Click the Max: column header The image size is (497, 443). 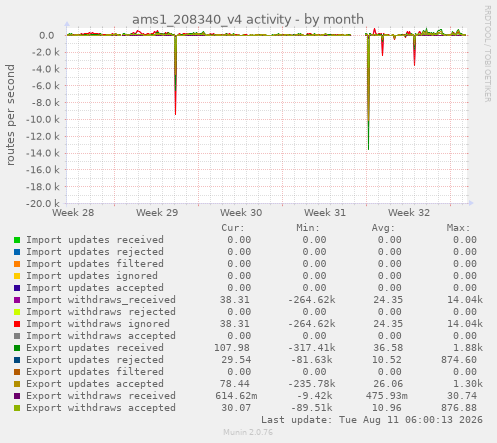(x=458, y=228)
